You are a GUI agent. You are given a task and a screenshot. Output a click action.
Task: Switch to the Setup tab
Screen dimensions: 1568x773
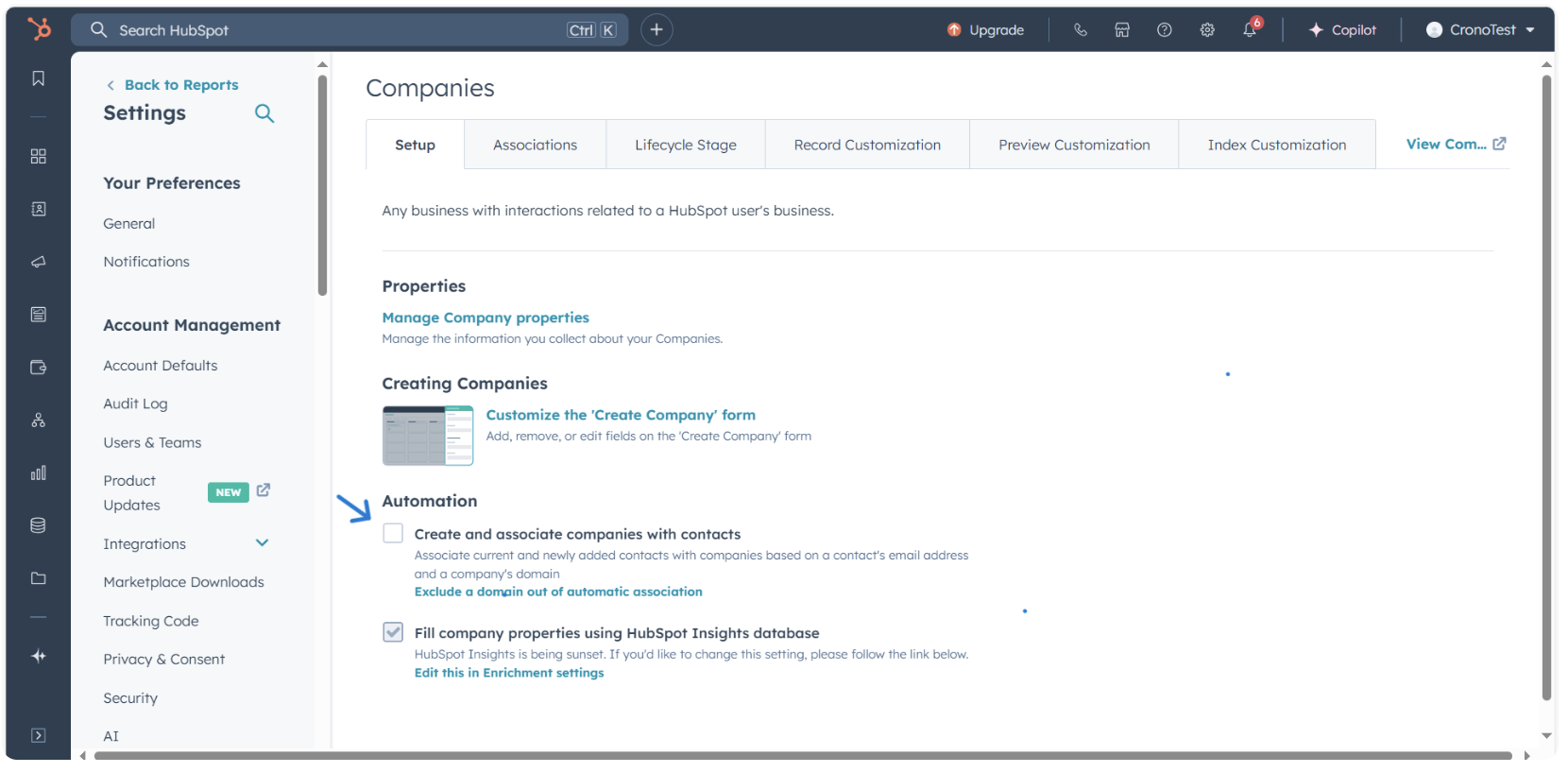(415, 145)
